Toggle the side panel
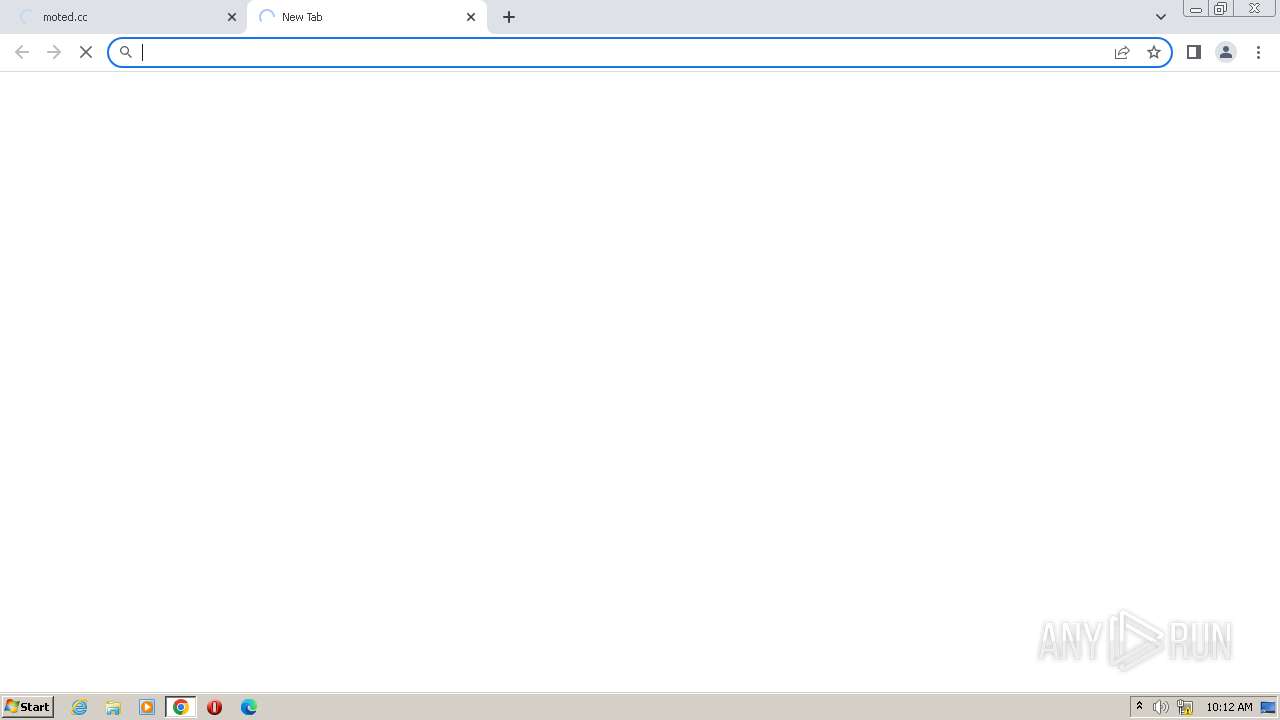Image resolution: width=1280 pixels, height=720 pixels. (x=1194, y=52)
